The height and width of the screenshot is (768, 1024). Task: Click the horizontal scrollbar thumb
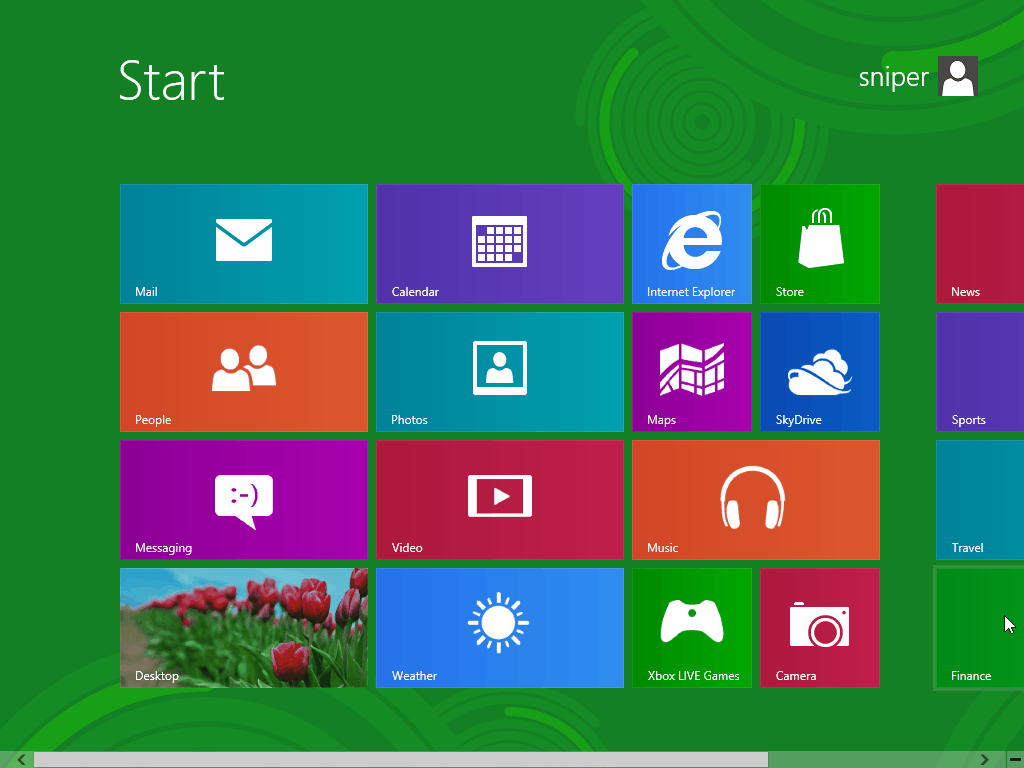point(401,760)
